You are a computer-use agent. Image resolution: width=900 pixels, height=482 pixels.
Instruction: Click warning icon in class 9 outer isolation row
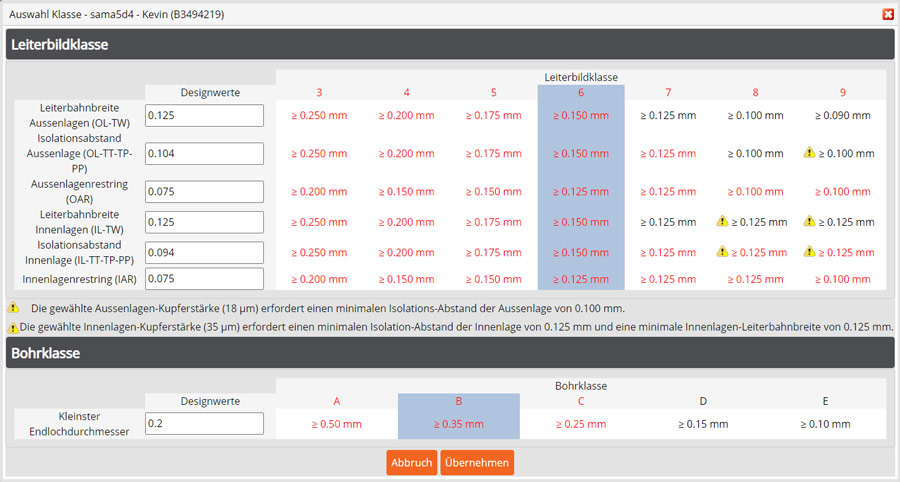pos(810,153)
